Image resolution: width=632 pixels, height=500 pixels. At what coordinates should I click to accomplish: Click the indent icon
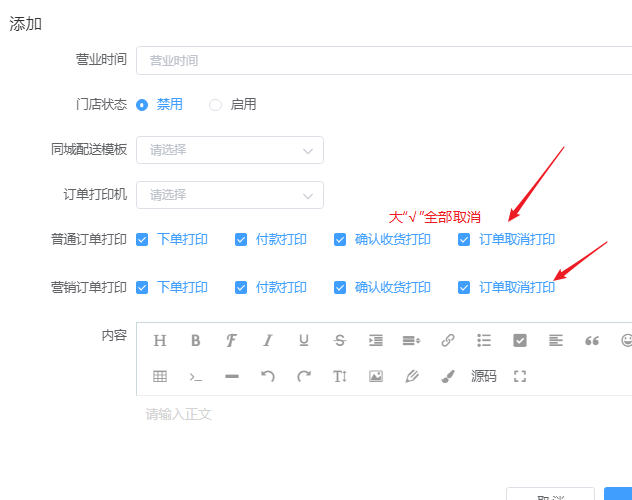click(376, 341)
